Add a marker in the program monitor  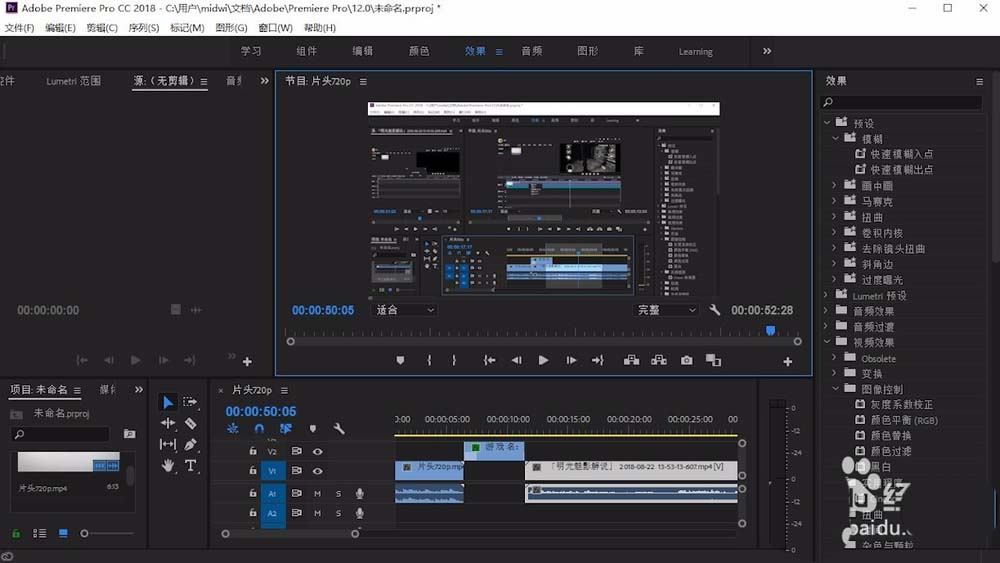400,360
